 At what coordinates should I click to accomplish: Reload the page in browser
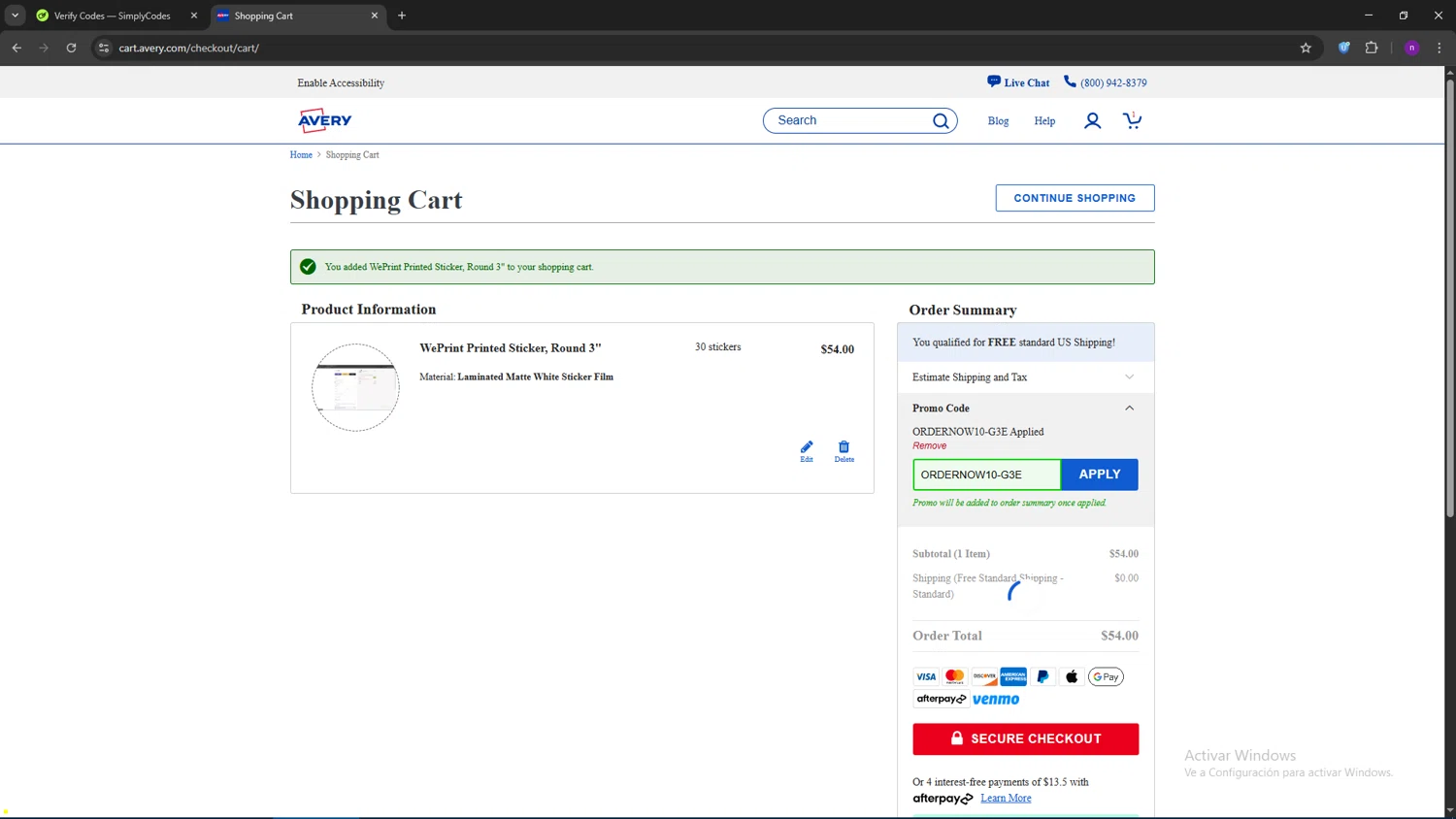coord(71,48)
